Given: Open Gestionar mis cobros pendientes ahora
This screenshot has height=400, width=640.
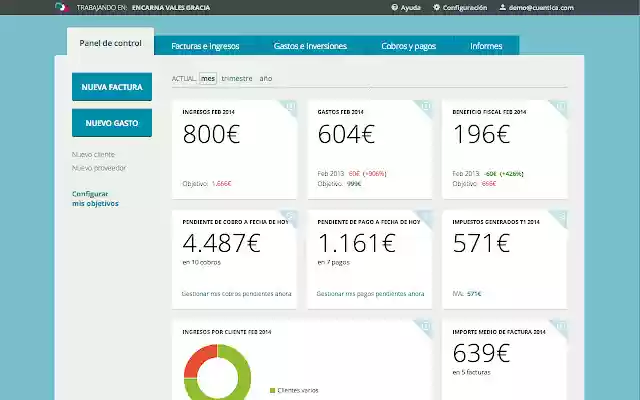Looking at the screenshot, I should (x=236, y=293).
